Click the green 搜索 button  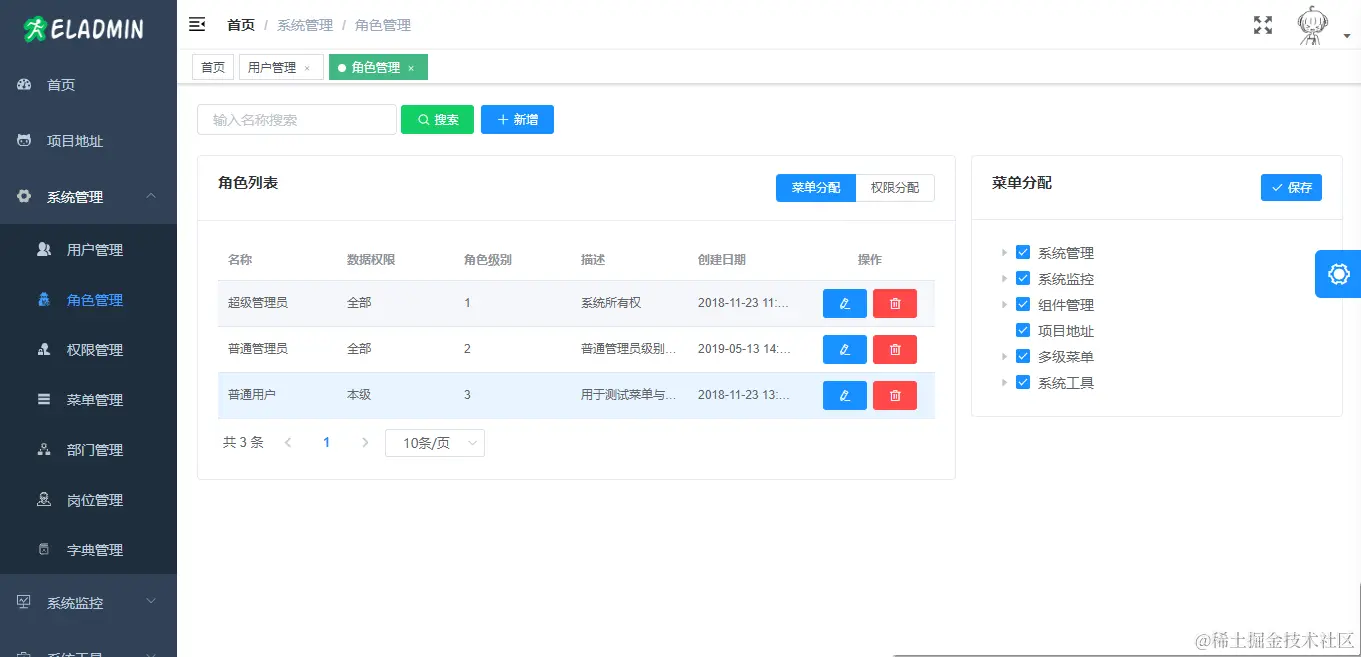point(437,120)
